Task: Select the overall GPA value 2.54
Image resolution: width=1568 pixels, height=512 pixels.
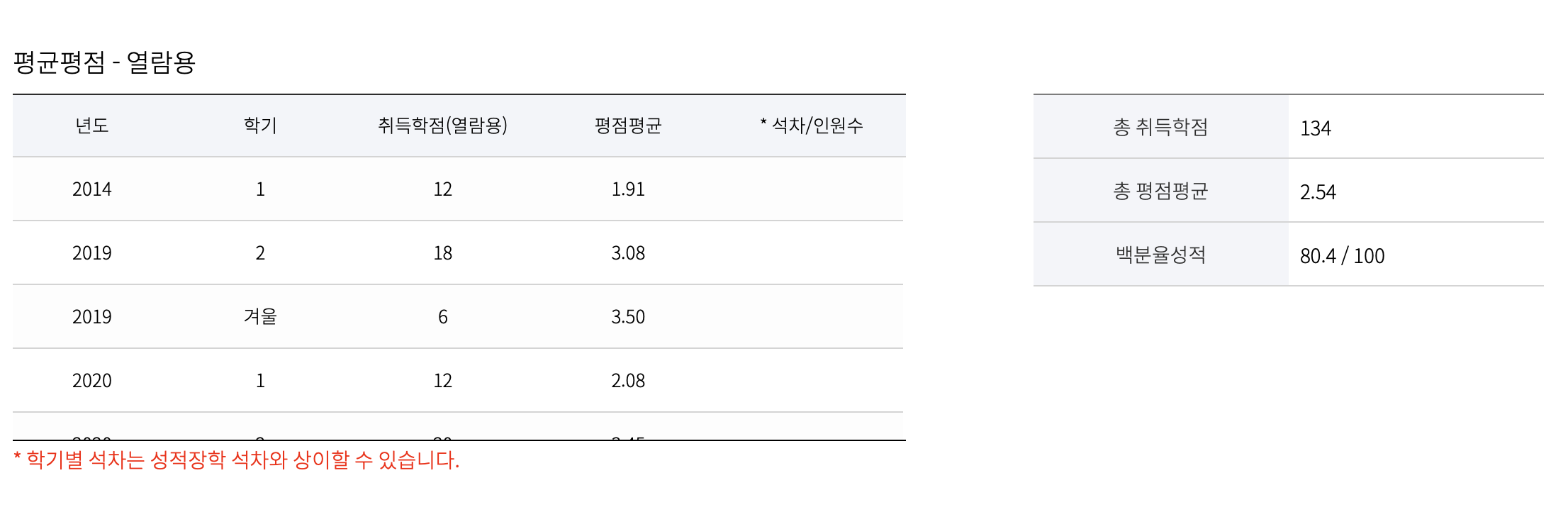Action: pyautogui.click(x=1318, y=192)
